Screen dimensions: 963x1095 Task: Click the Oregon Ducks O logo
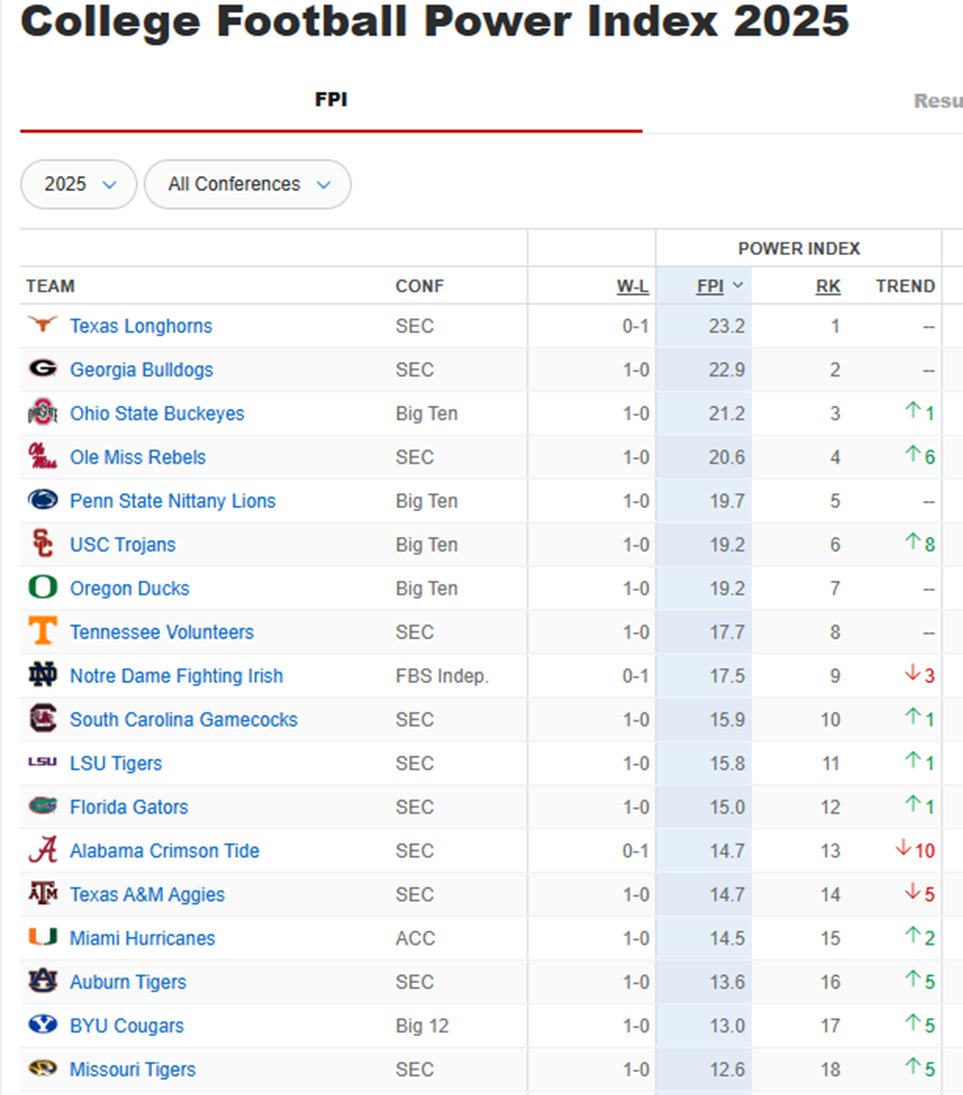click(43, 587)
